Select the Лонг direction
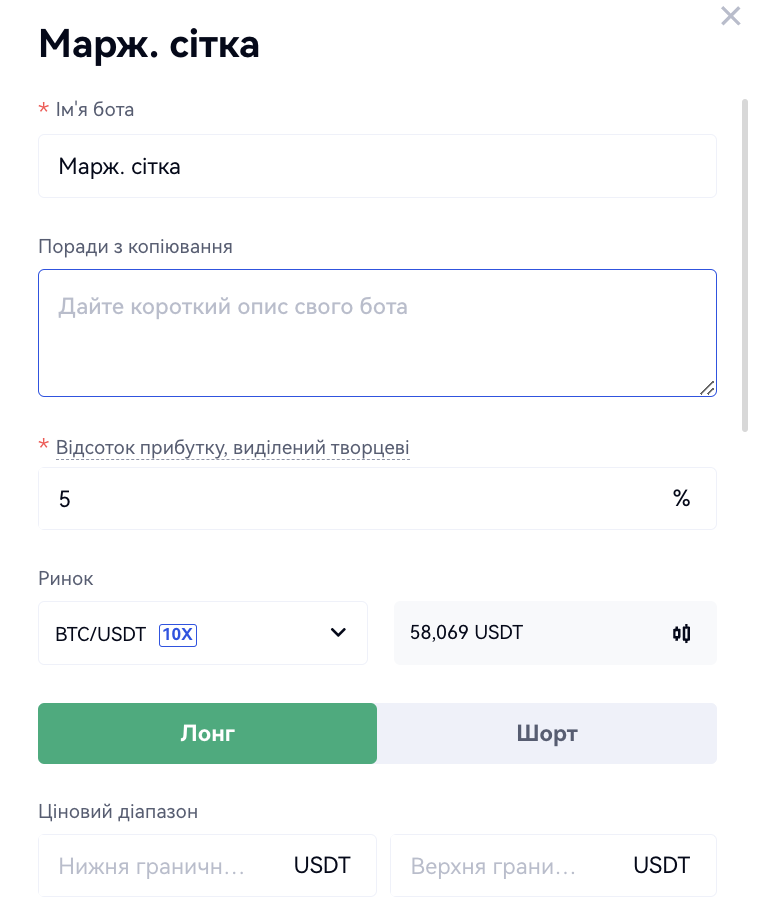This screenshot has height=920, width=758. 207,733
